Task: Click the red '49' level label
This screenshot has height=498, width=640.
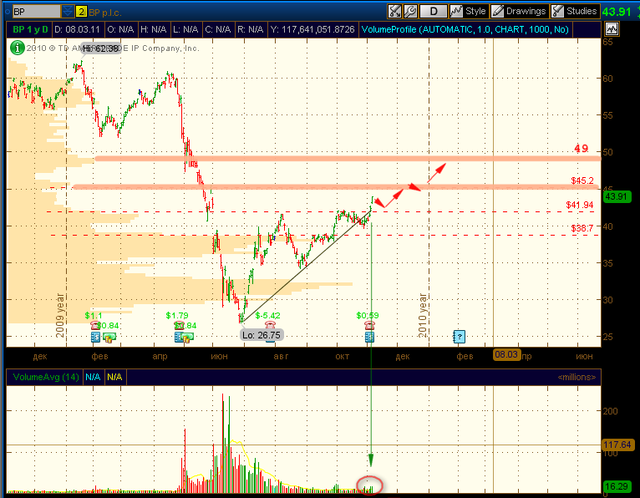Action: [581, 148]
